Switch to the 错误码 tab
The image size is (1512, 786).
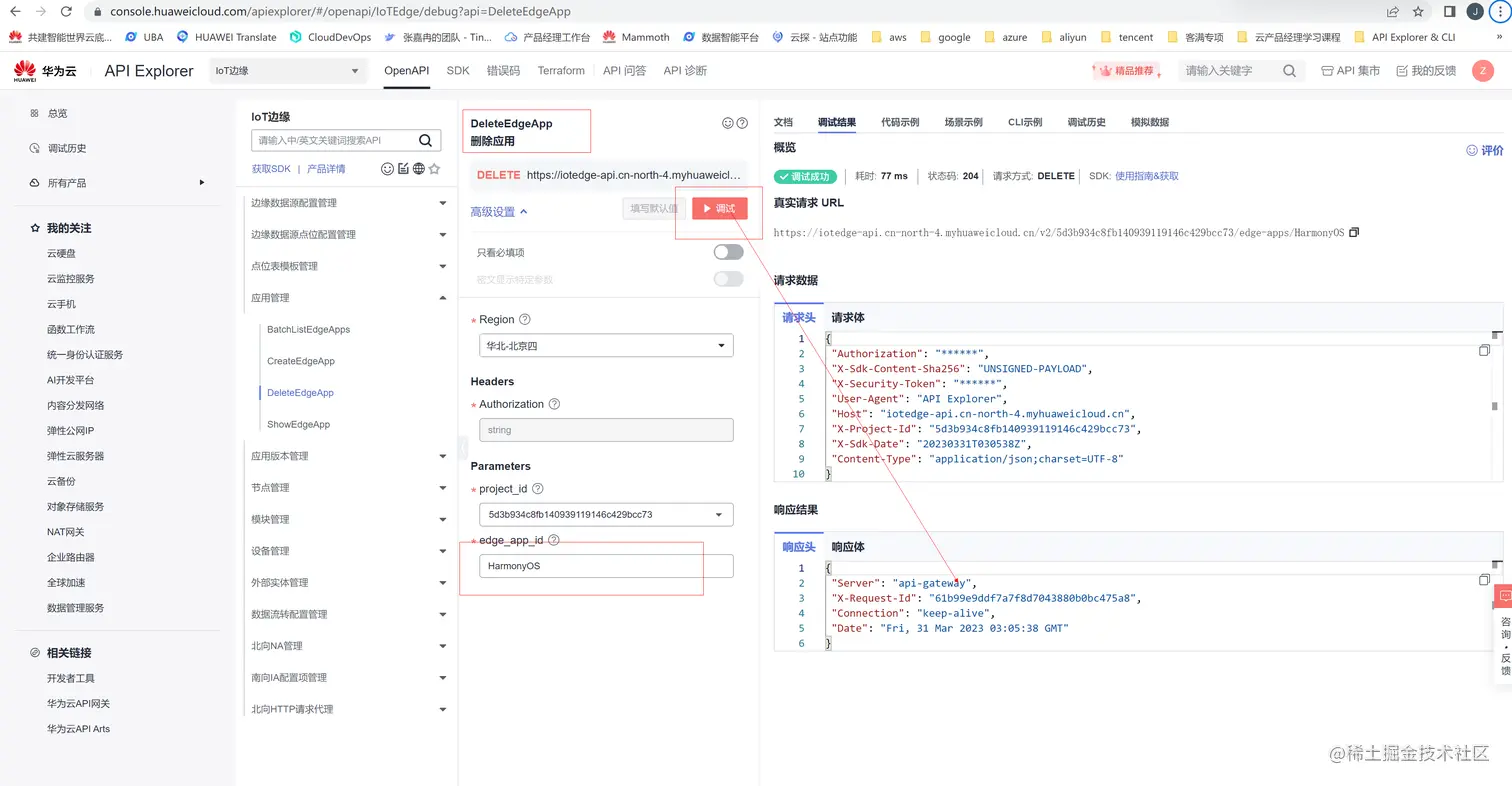[x=503, y=71]
